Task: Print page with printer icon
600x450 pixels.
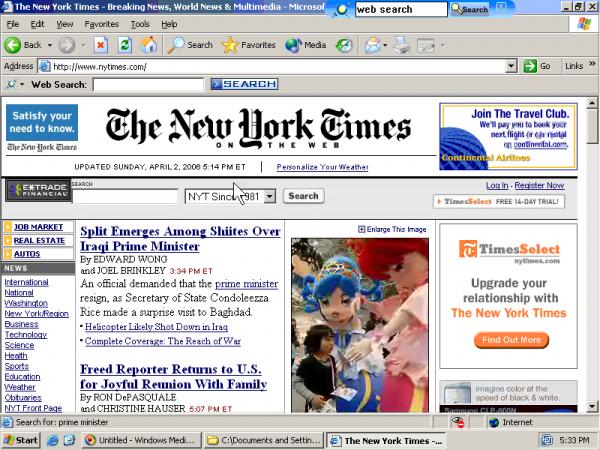Action: point(402,45)
